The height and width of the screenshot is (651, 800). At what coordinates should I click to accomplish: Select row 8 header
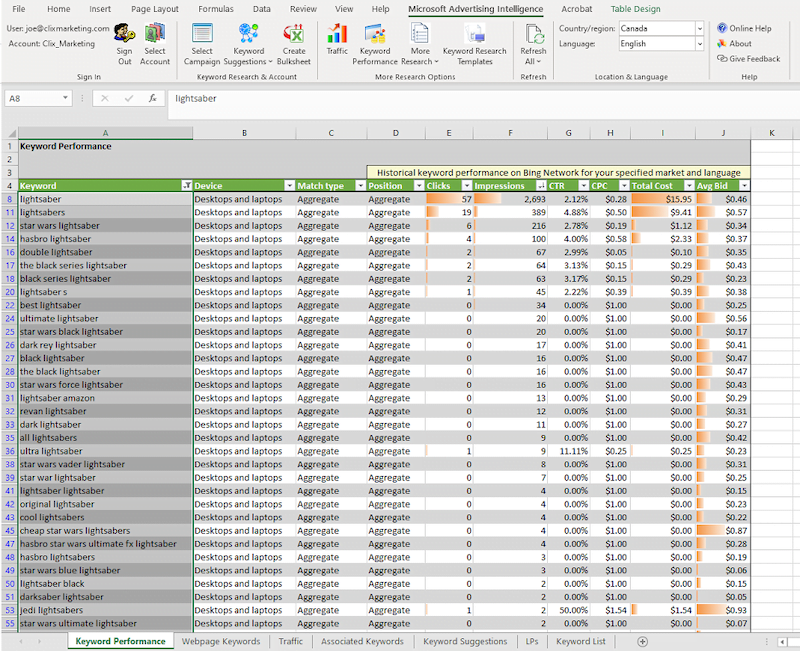coord(10,199)
